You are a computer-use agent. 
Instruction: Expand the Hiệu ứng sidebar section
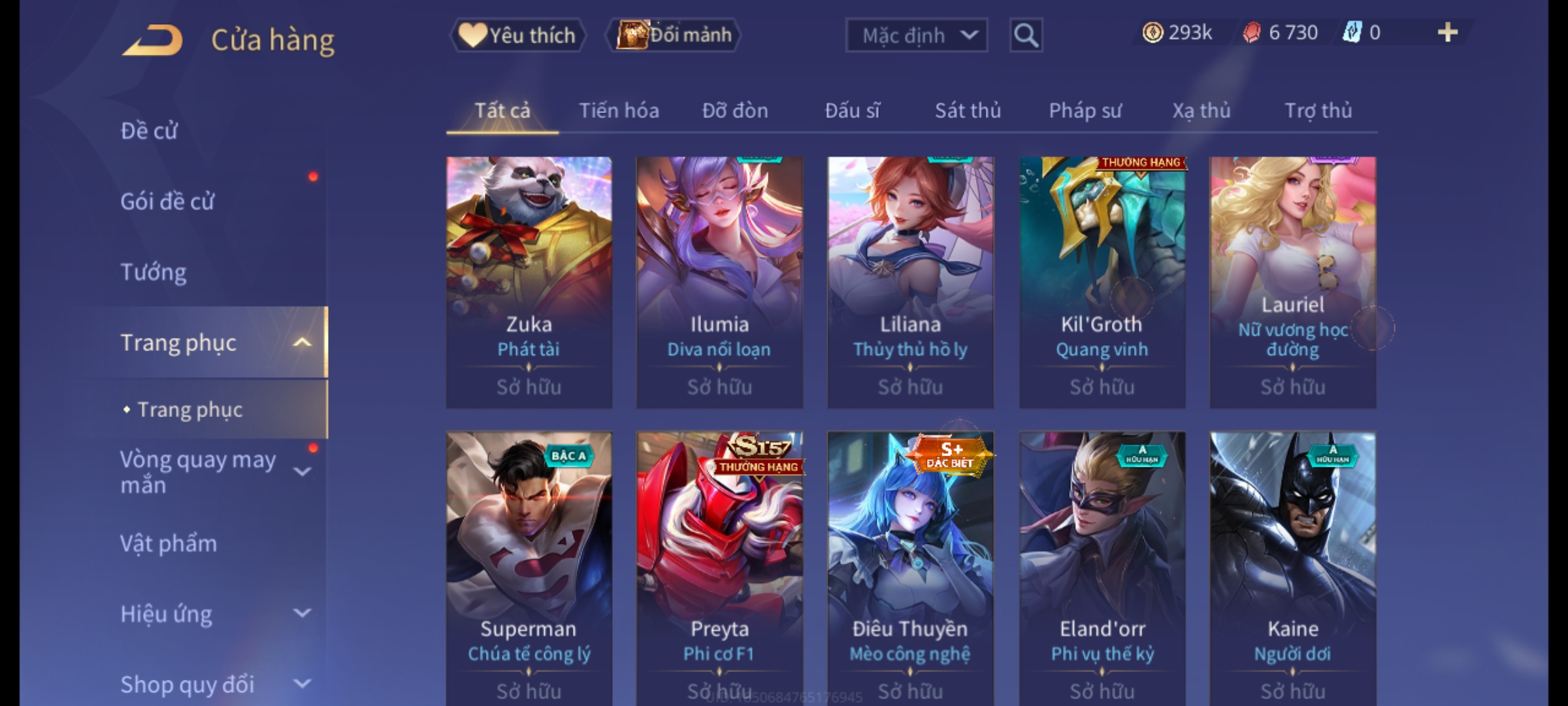click(302, 613)
